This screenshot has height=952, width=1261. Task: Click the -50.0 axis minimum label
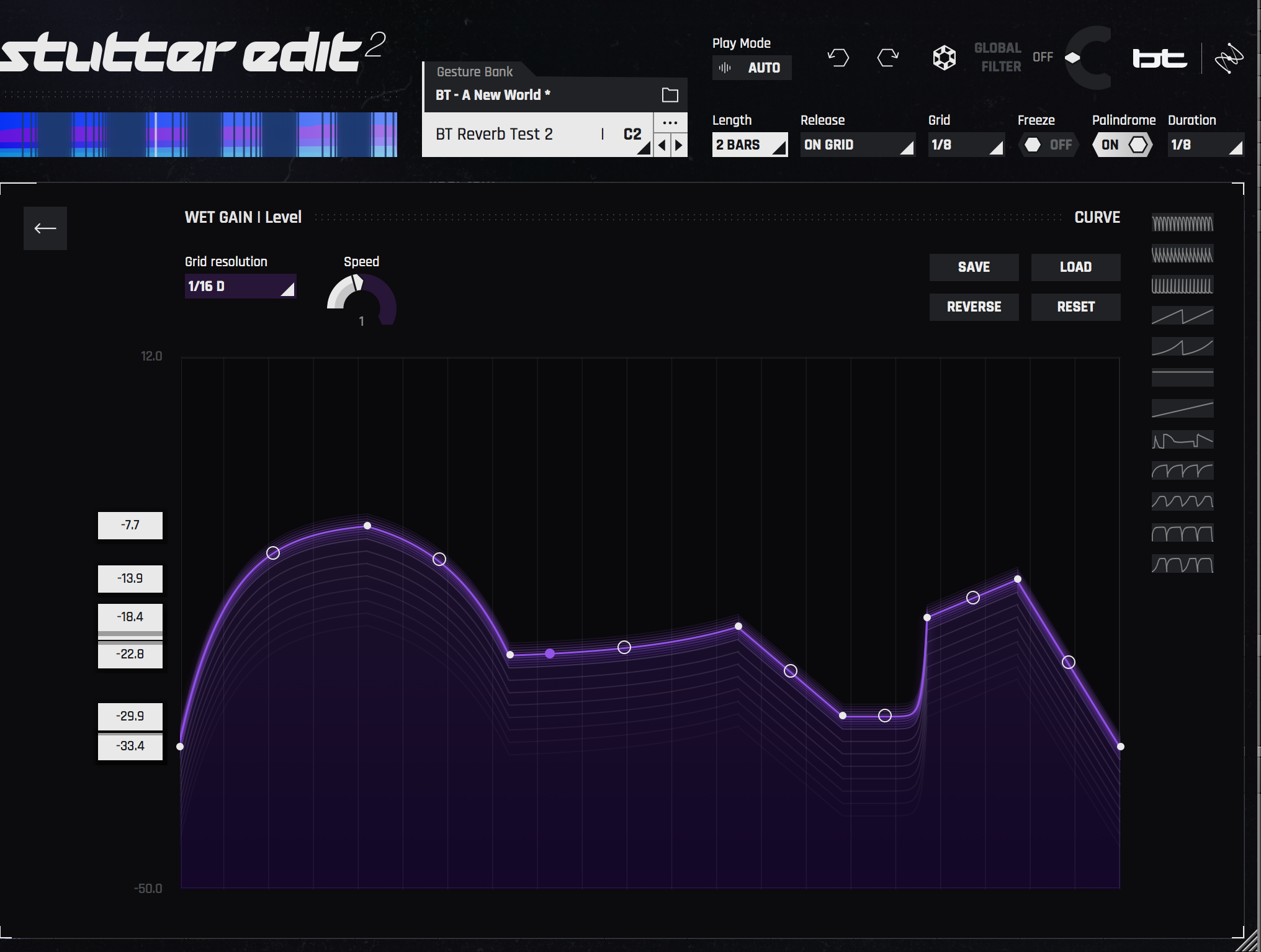pyautogui.click(x=148, y=889)
